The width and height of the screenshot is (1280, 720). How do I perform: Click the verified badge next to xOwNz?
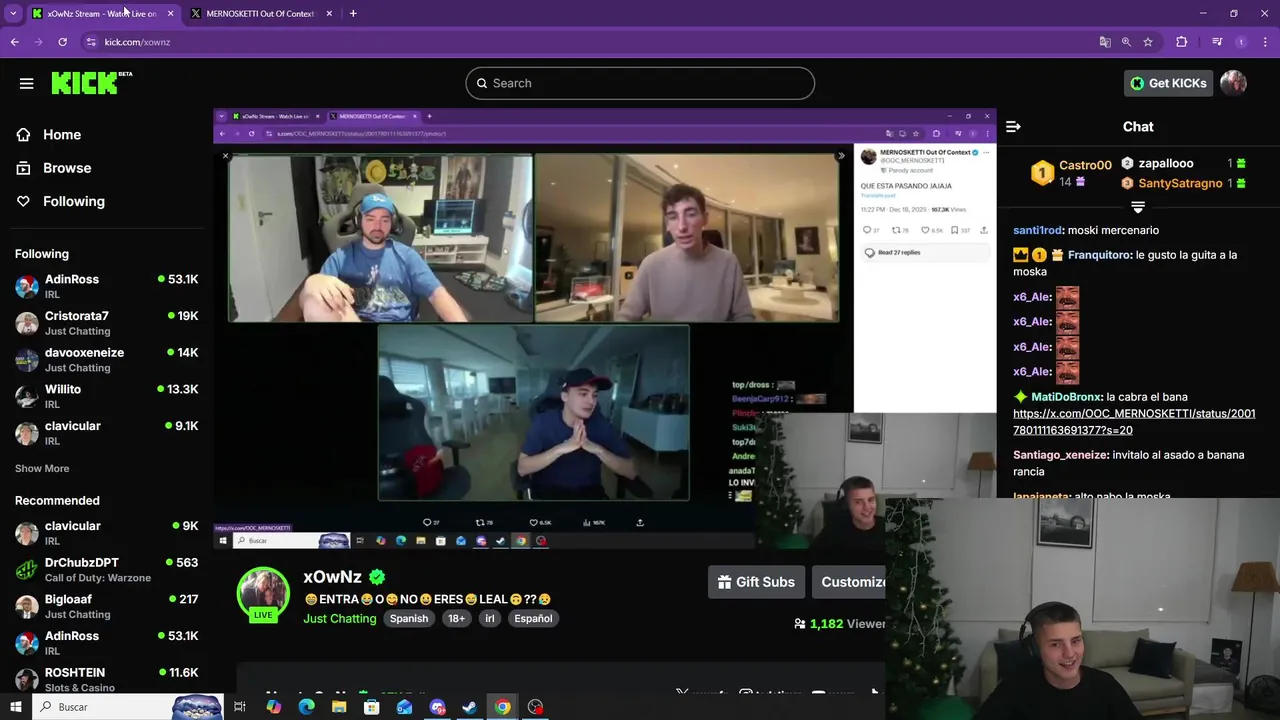377,577
